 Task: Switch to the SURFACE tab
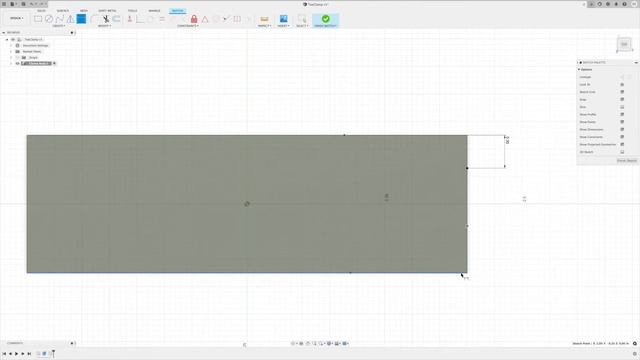62,11
